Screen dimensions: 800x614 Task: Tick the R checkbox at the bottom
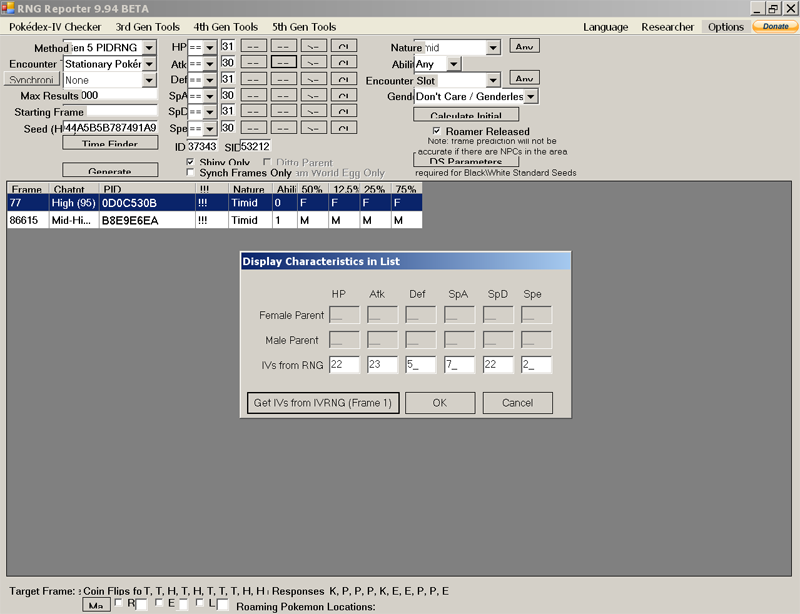[118, 603]
